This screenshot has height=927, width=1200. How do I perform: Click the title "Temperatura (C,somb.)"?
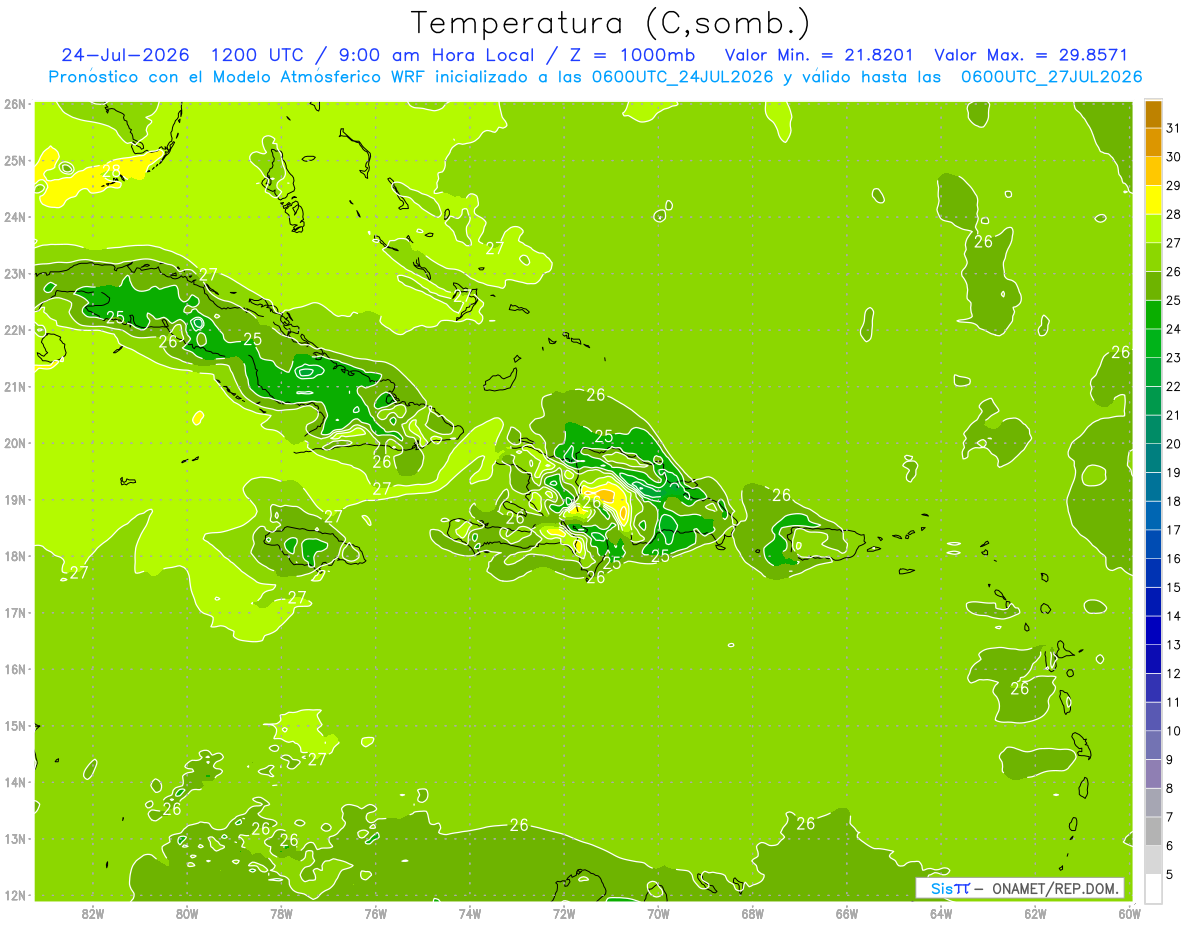[x=611, y=23]
